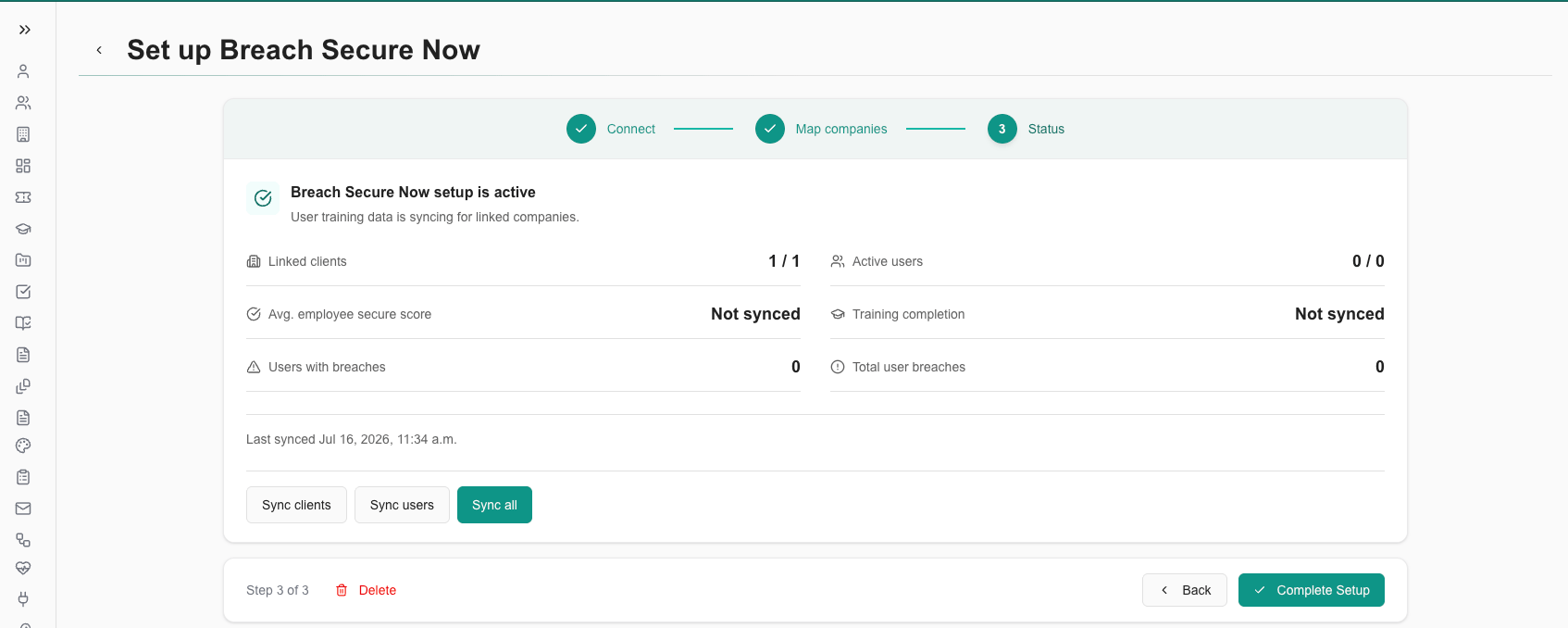Viewport: 1568px width, 628px height.
Task: Open the single user sidebar icon
Action: point(23,71)
